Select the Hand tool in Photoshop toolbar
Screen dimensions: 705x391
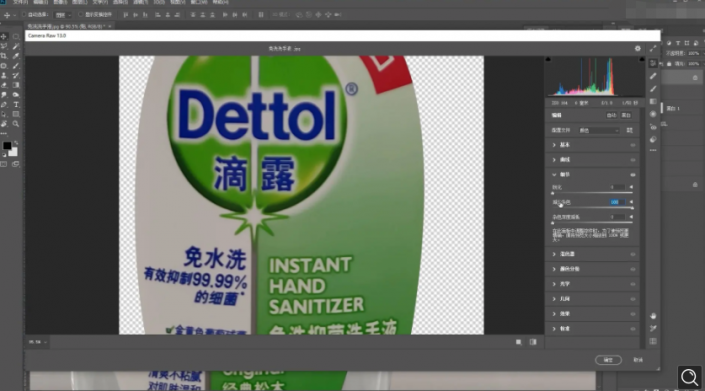tap(4, 124)
